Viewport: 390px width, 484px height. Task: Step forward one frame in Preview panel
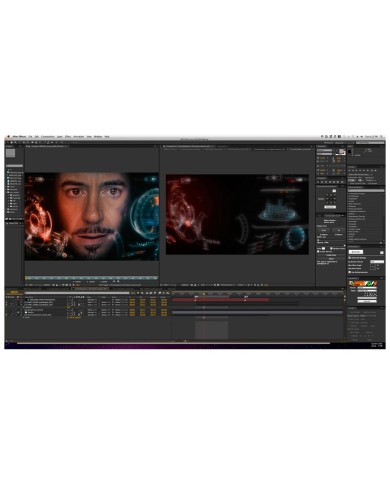click(x=360, y=170)
